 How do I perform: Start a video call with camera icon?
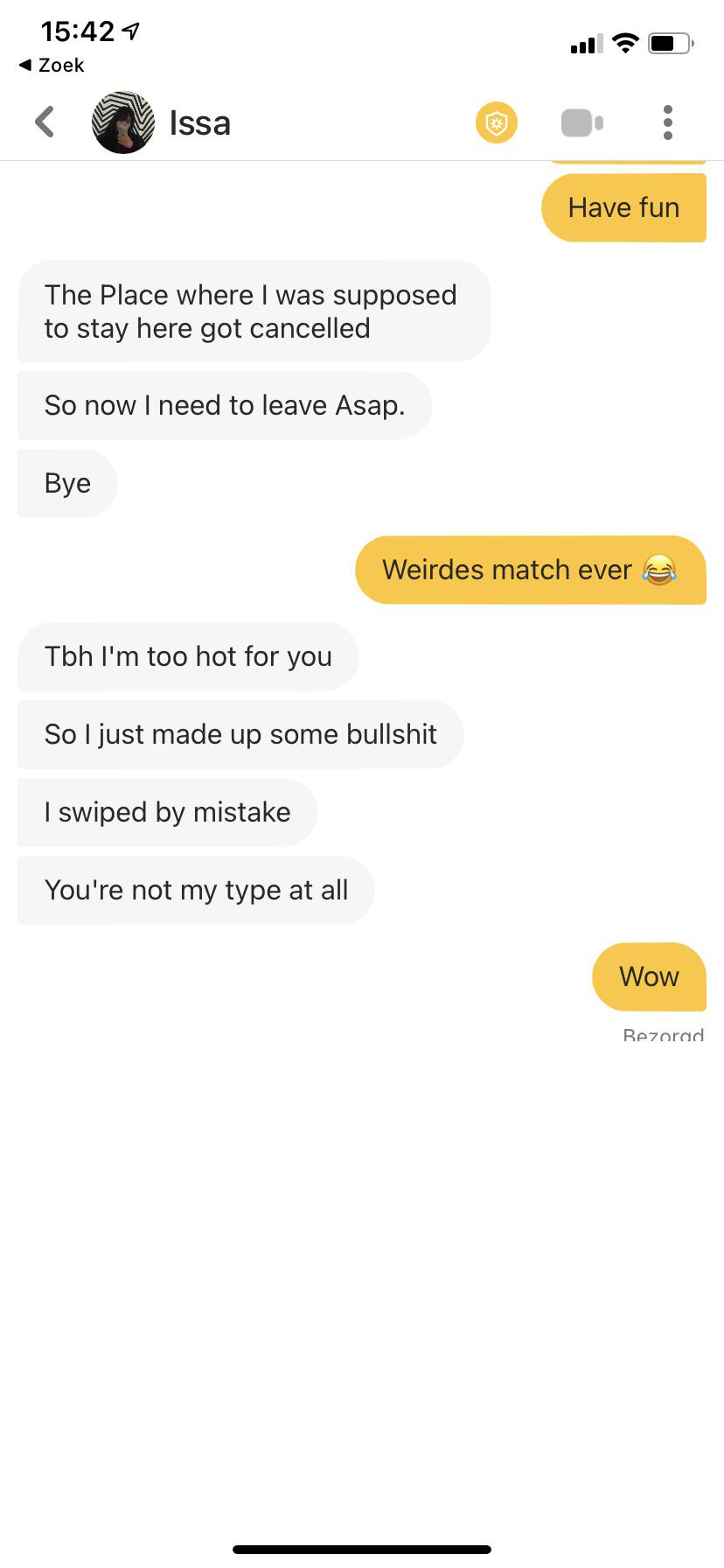pyautogui.click(x=582, y=122)
